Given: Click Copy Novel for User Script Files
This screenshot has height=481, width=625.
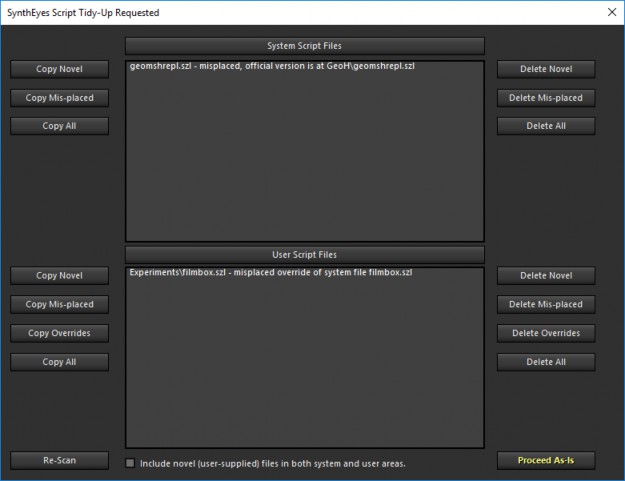Looking at the screenshot, I should [x=60, y=275].
